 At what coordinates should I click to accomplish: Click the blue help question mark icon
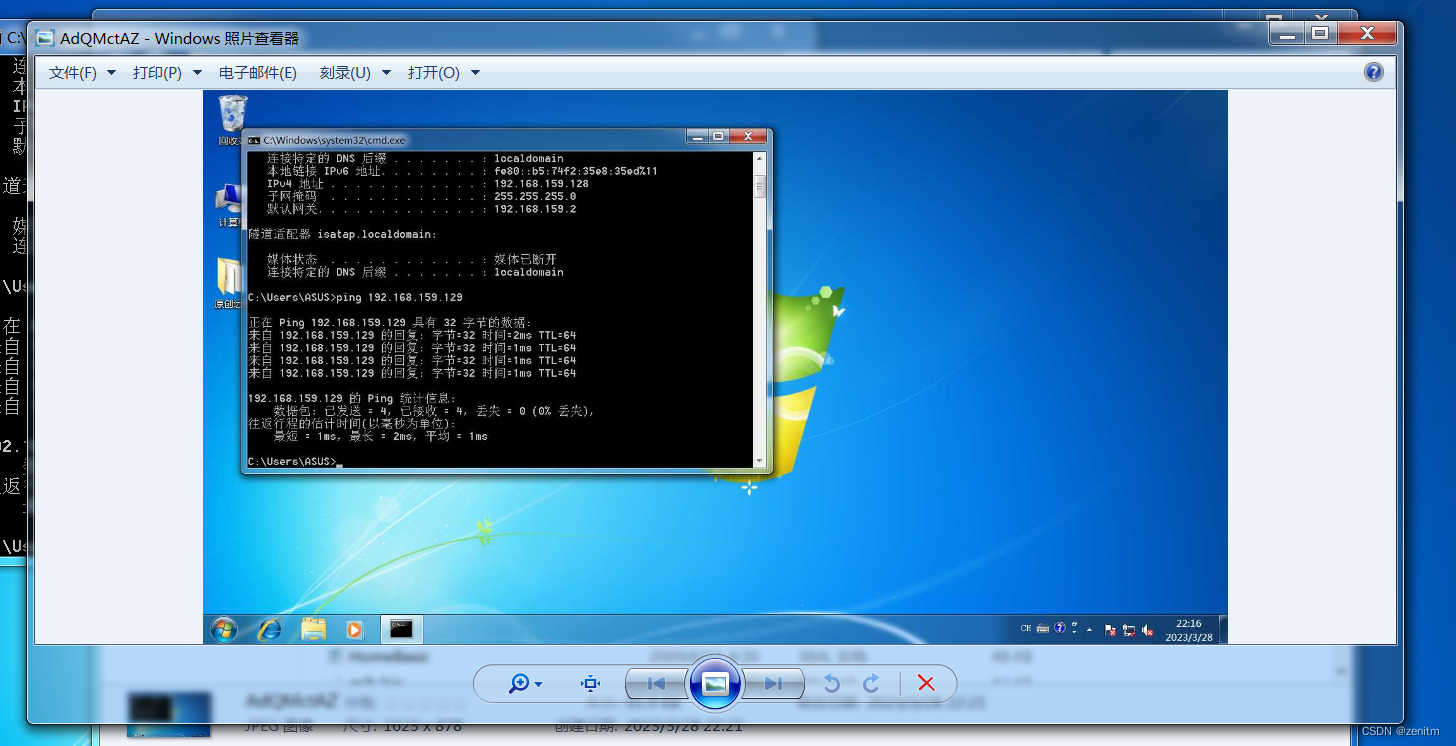click(1374, 72)
